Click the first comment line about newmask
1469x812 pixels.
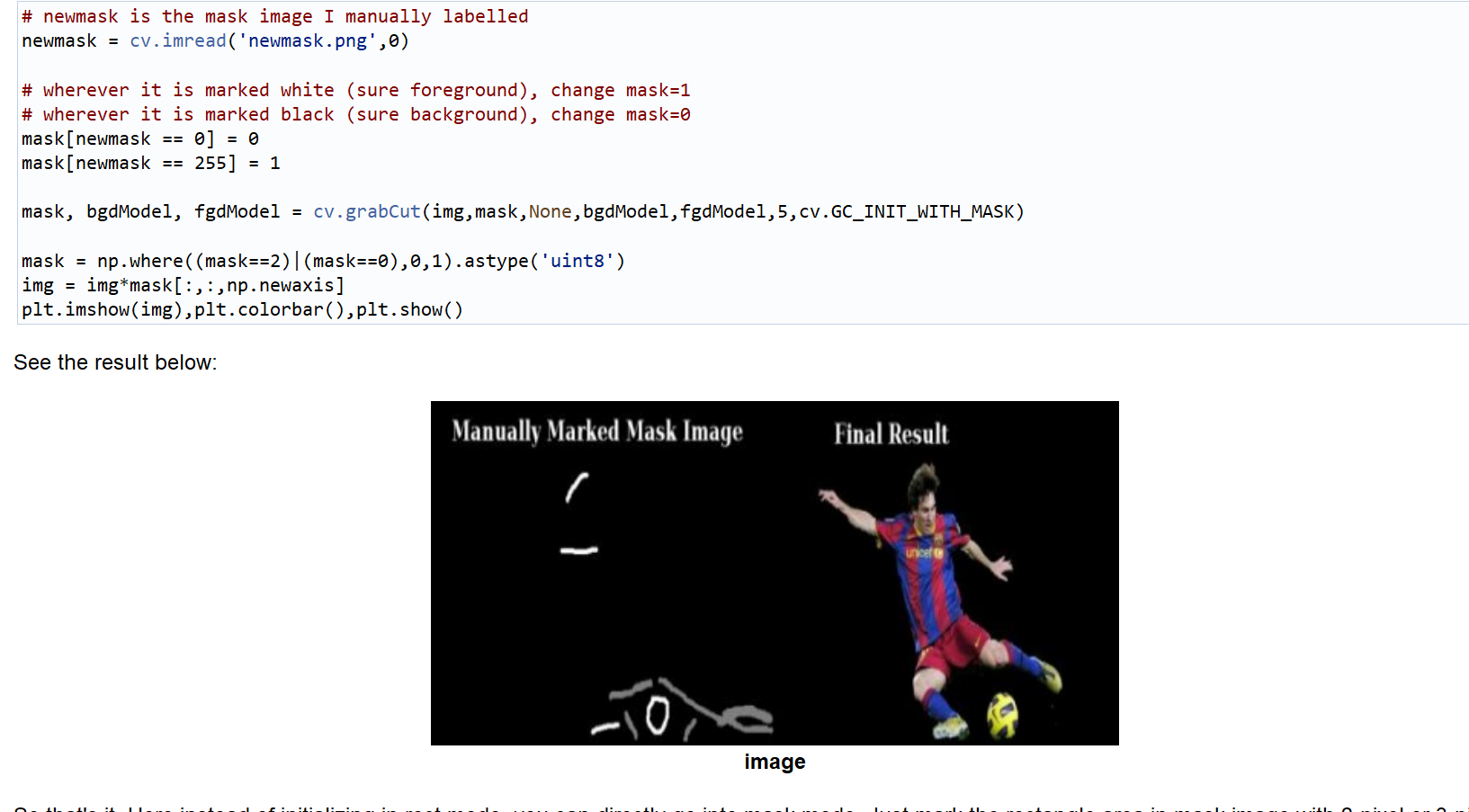(x=275, y=17)
